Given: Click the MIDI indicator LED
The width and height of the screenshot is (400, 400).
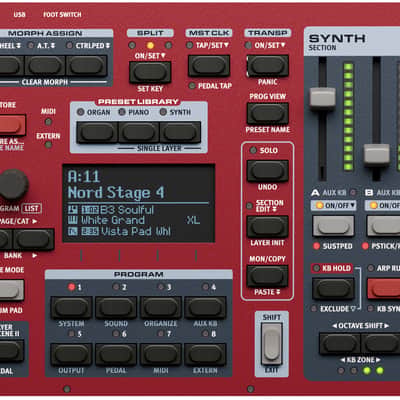Looking at the screenshot, I should (48, 122).
